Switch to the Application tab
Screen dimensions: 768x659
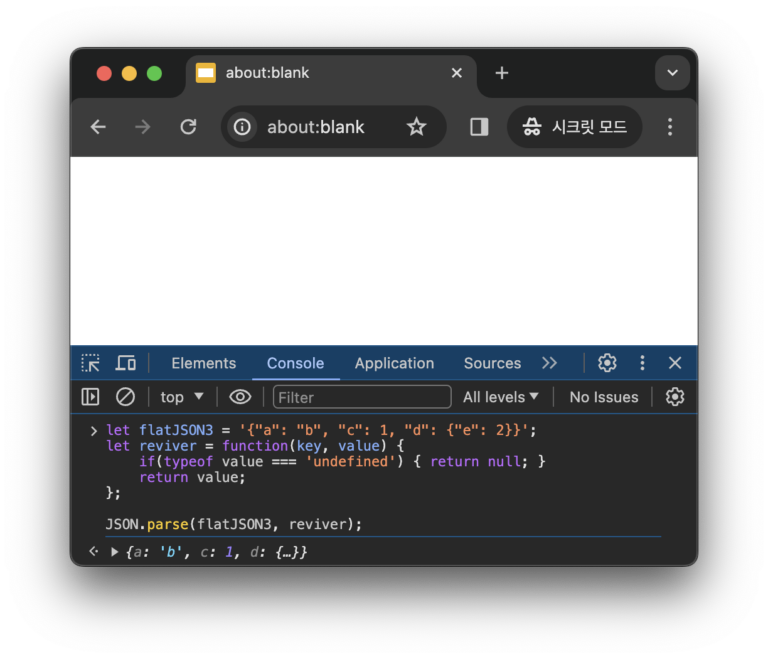click(394, 364)
